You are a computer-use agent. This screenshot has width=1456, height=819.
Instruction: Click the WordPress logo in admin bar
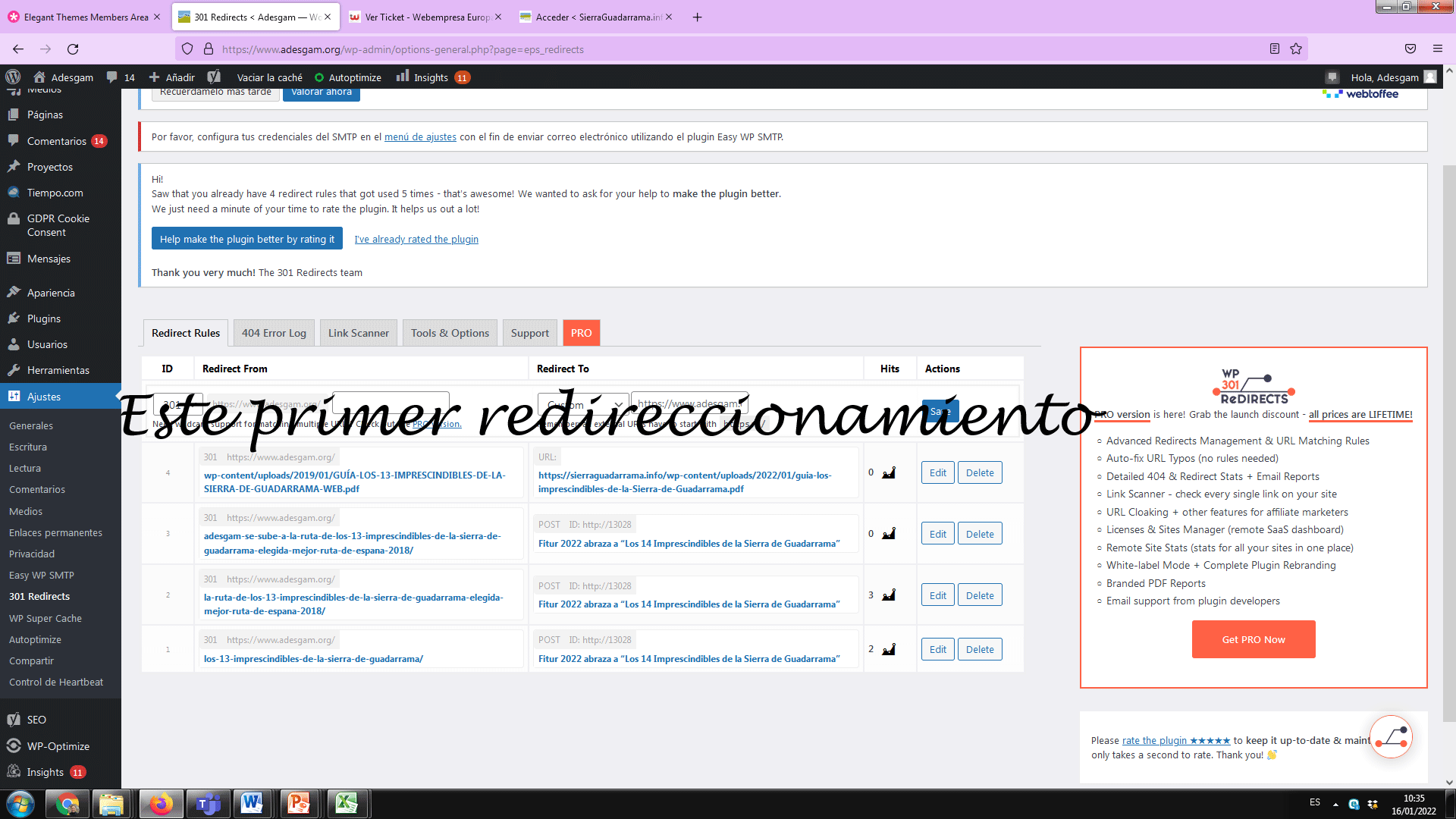tap(13, 77)
